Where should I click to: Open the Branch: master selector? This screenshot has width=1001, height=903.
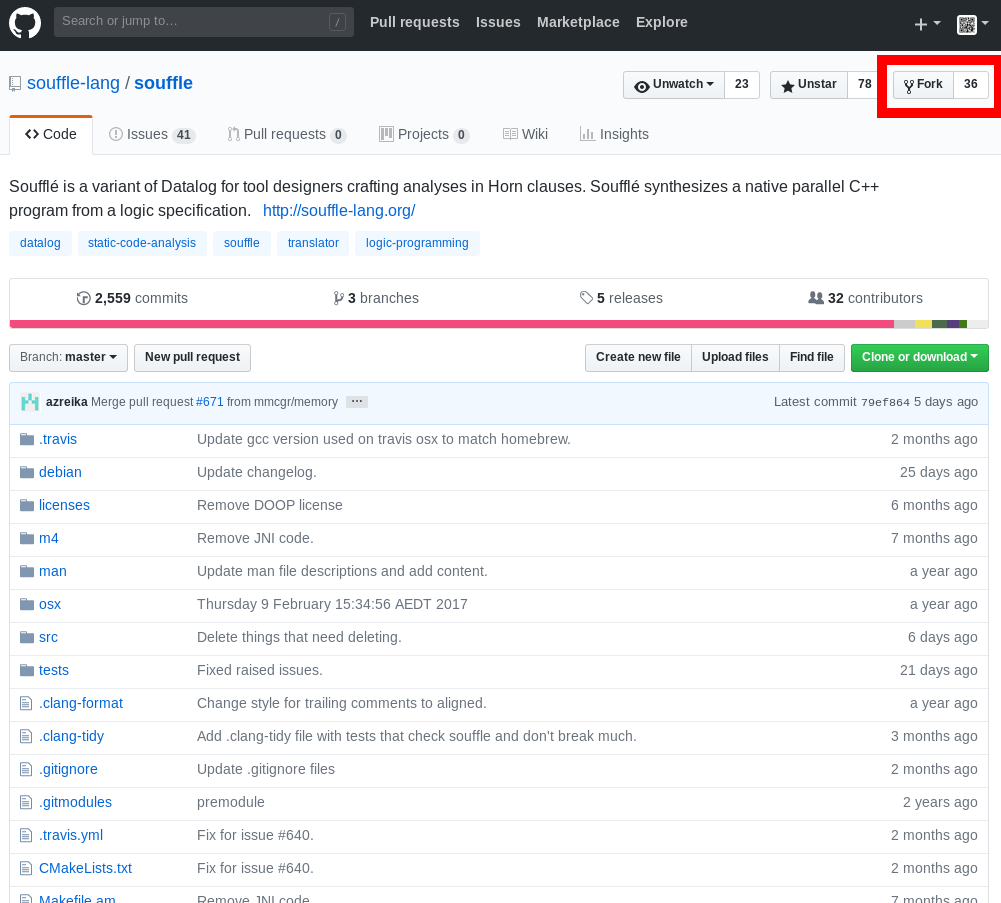pyautogui.click(x=68, y=357)
